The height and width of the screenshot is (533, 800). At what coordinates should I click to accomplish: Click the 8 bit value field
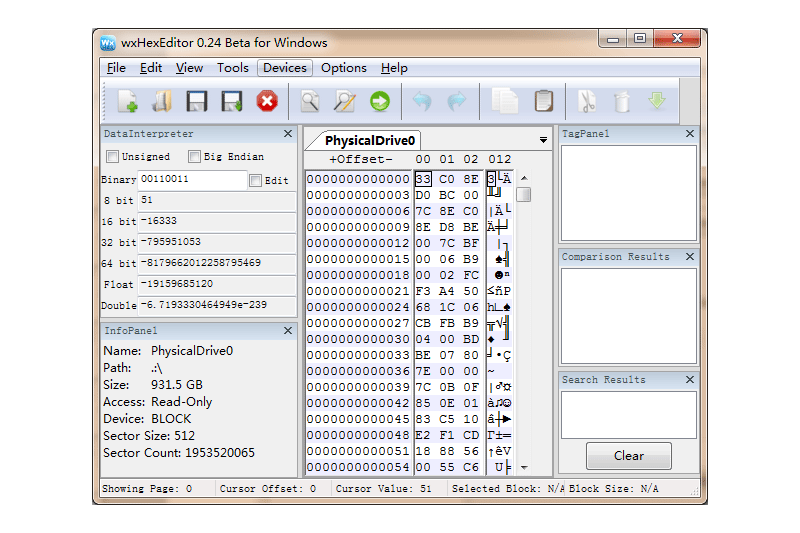tap(217, 200)
